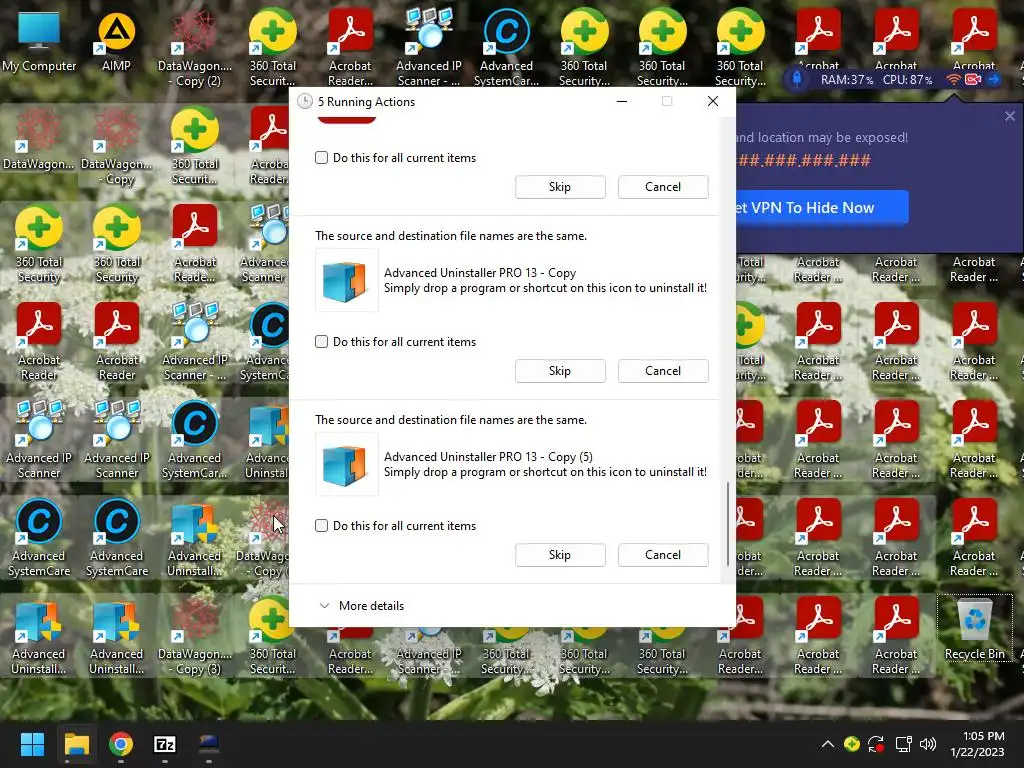This screenshot has height=768, width=1024.
Task: Skip the Advanced Uninstaller PRO 13 - Copy (5) conflict
Action: (560, 554)
